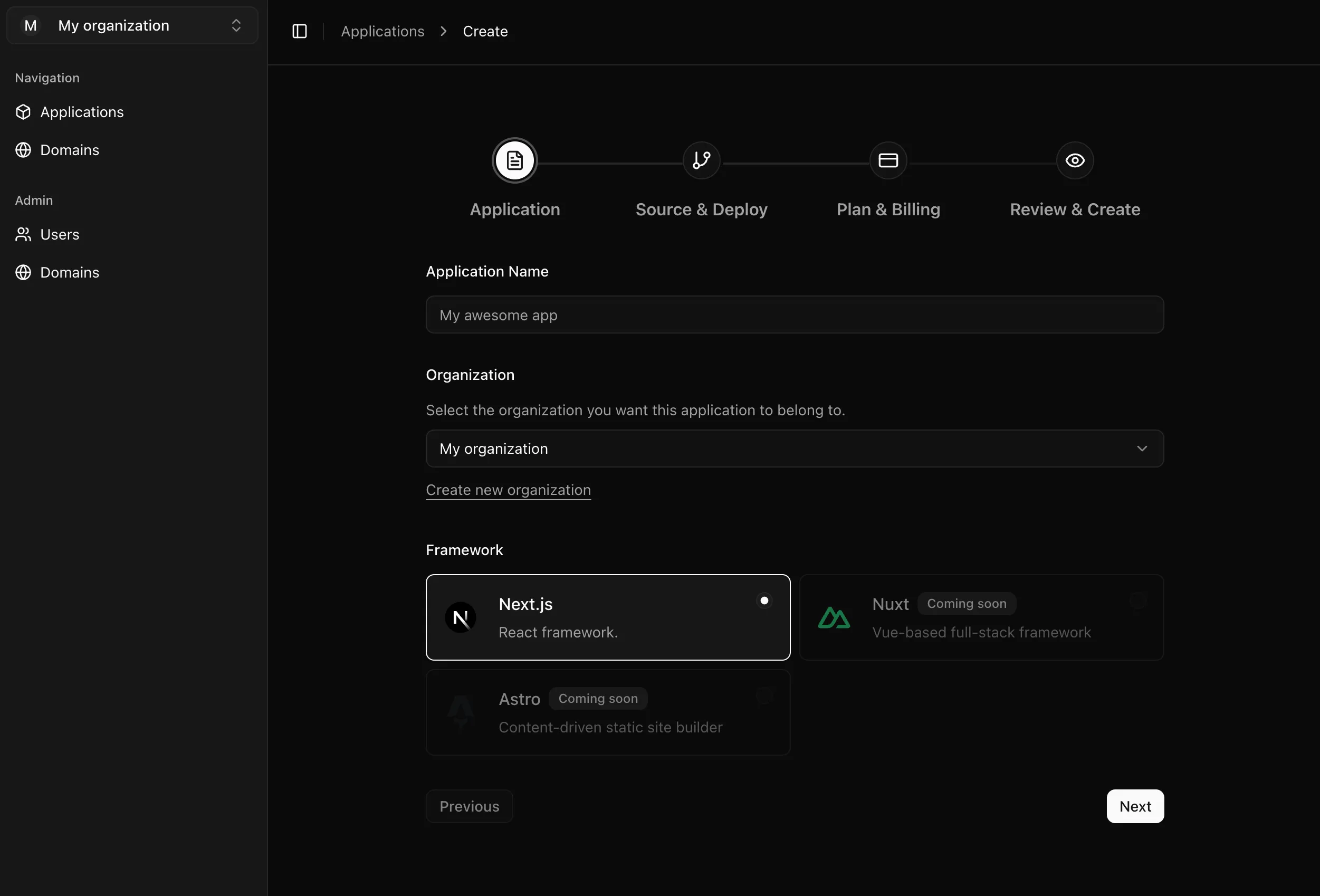Click the M organization avatar
This screenshot has height=896, width=1320.
31,25
